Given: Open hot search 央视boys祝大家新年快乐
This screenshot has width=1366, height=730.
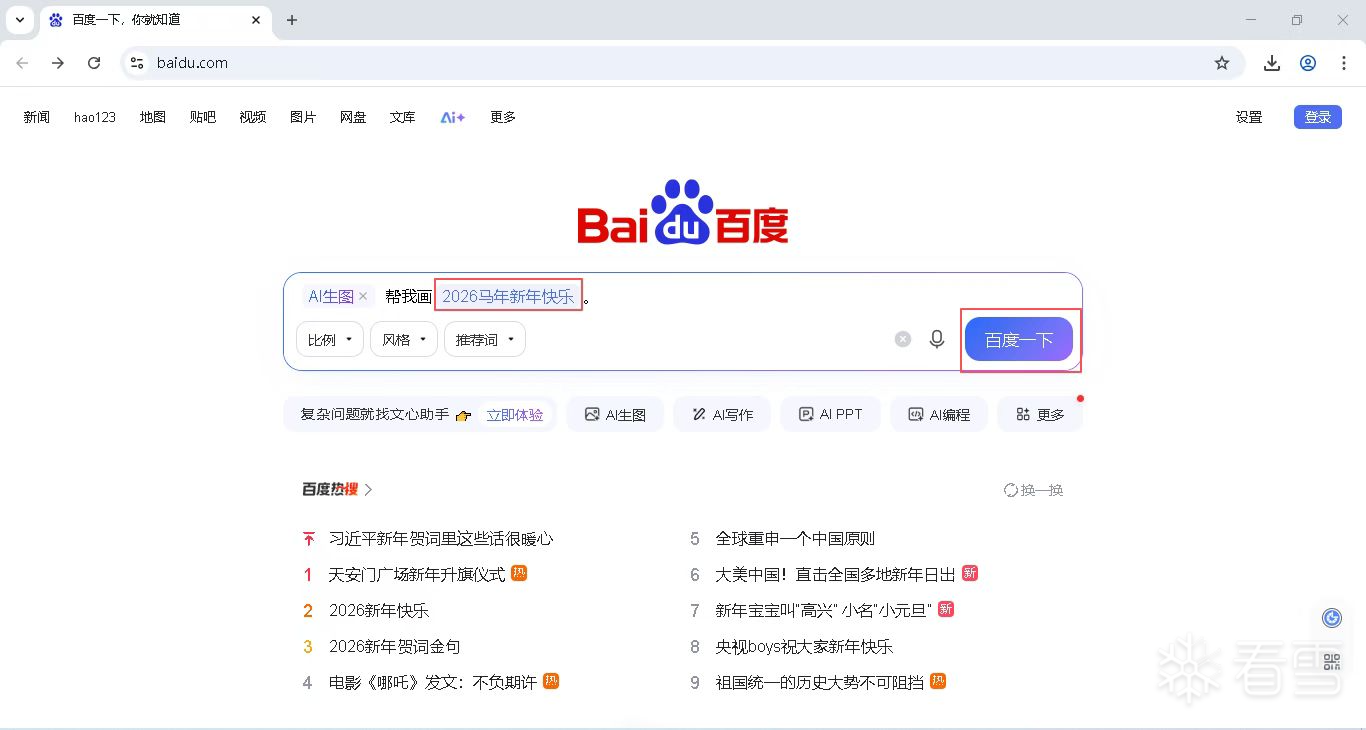Looking at the screenshot, I should tap(804, 647).
